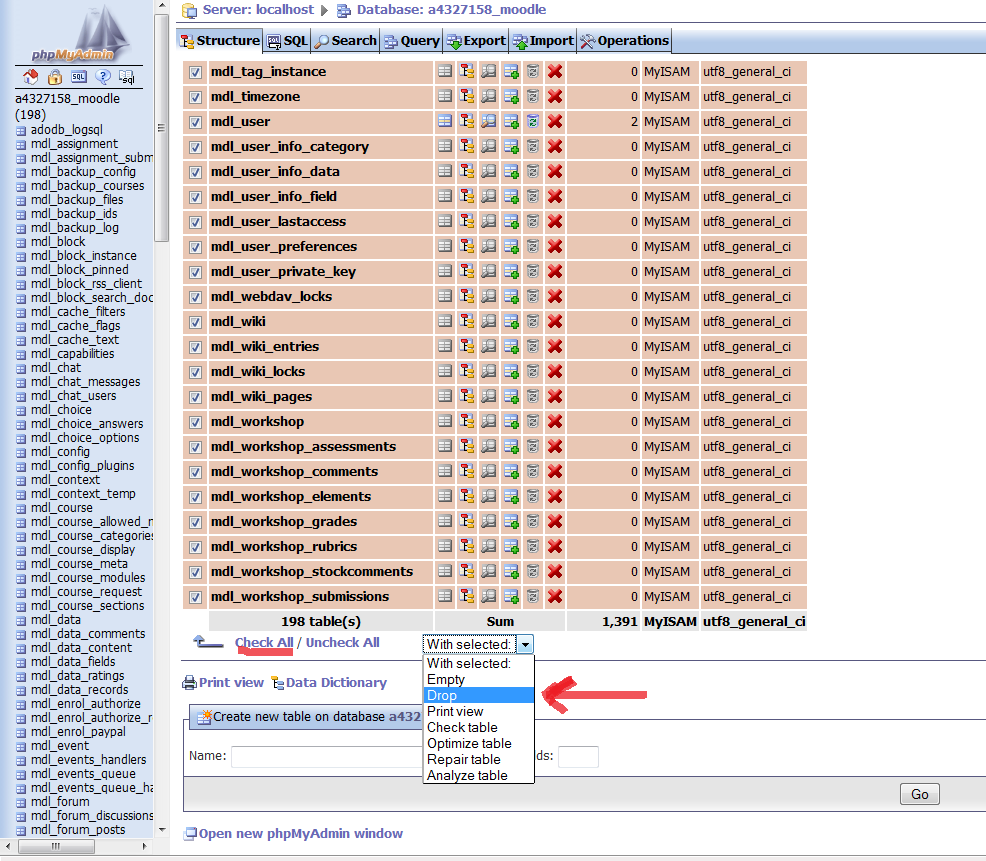Click Insert icon for mdl_user_lastaccess row

pos(511,221)
